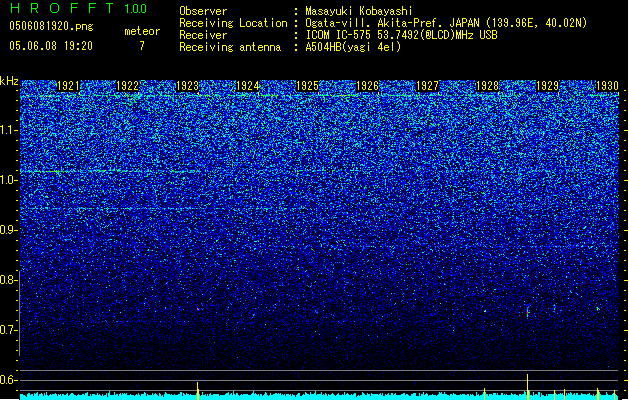Click the tall yellow spike under 1929

click(528, 387)
